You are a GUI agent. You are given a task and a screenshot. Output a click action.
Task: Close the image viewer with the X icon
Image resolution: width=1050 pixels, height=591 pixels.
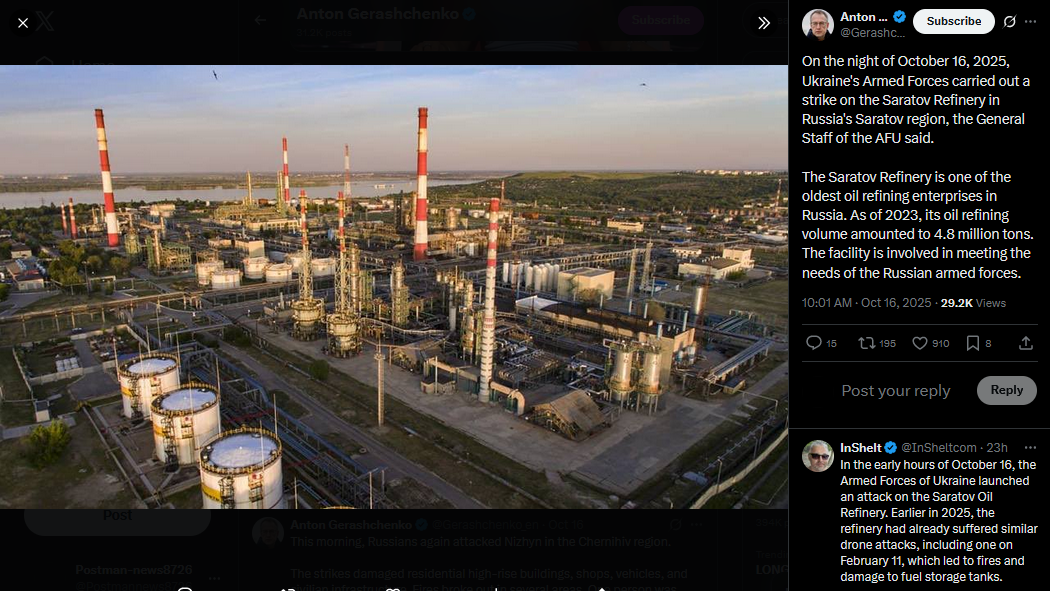coord(23,23)
